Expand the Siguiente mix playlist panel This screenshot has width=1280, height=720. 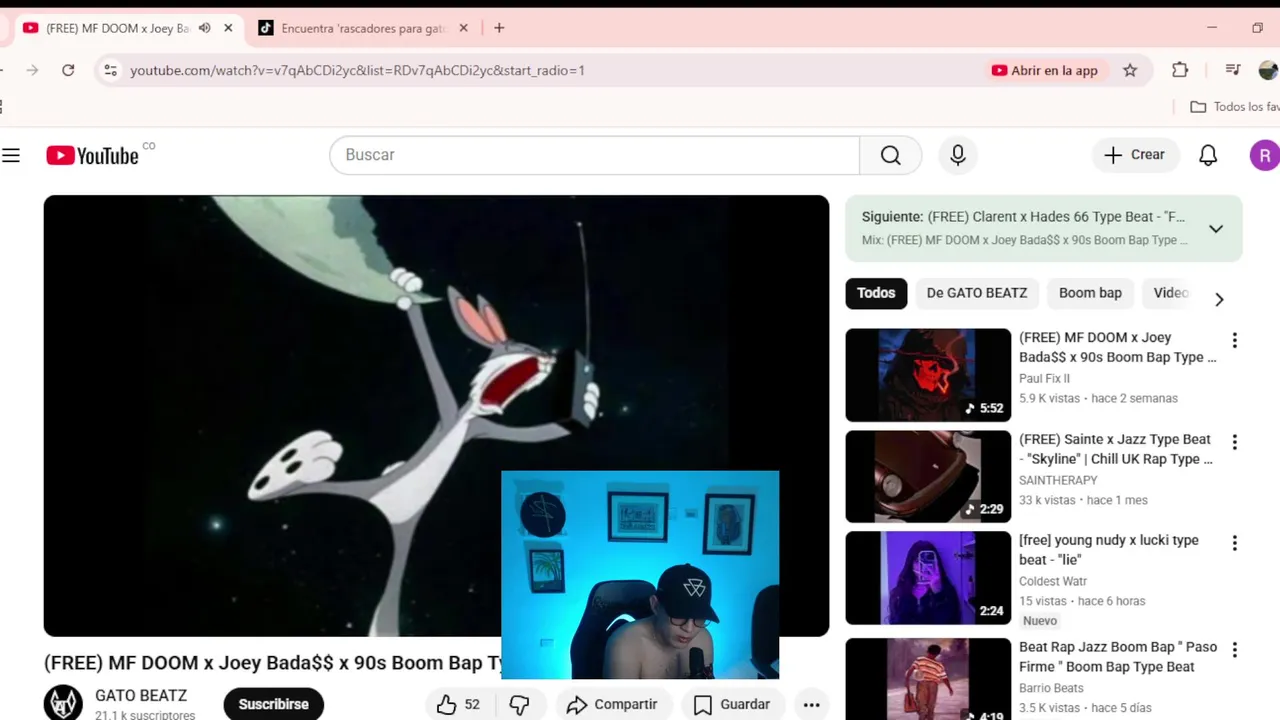click(1216, 229)
